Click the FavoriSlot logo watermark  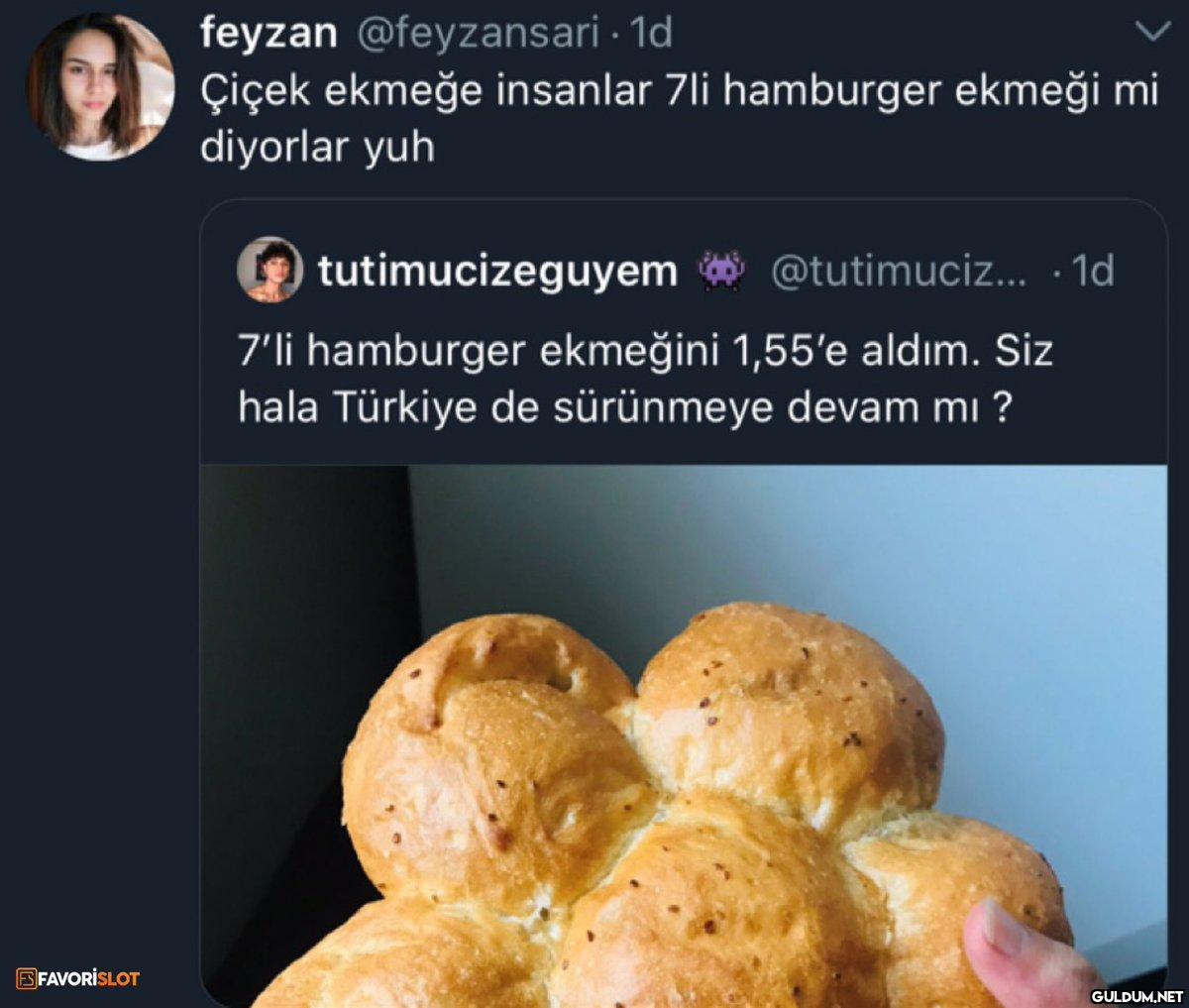click(x=78, y=979)
